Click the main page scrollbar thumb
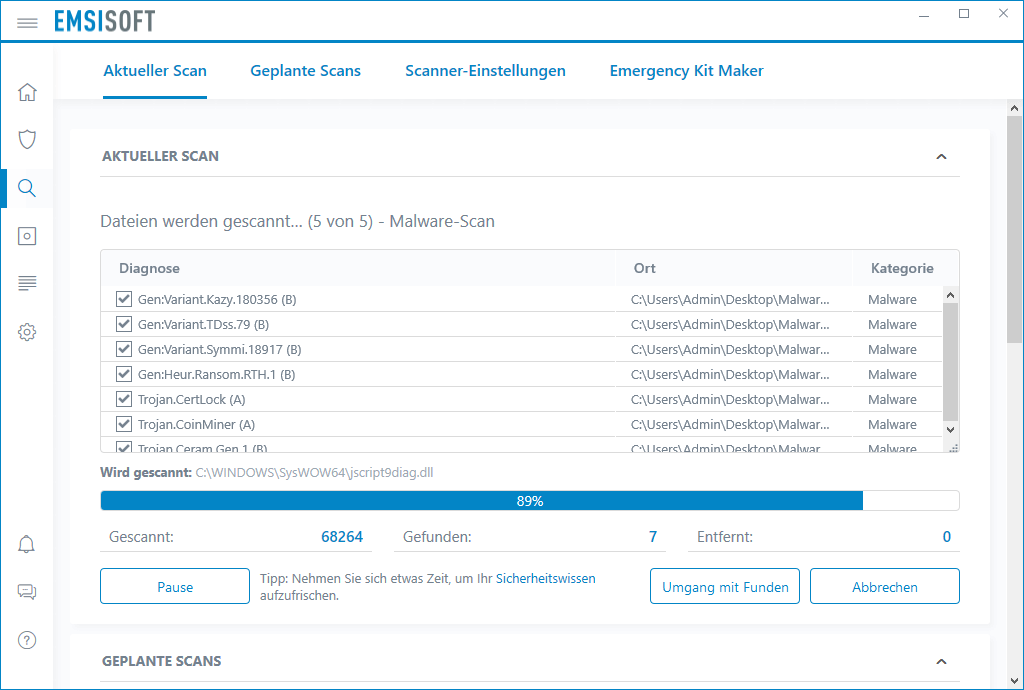This screenshot has height=690, width=1024. click(x=1014, y=229)
